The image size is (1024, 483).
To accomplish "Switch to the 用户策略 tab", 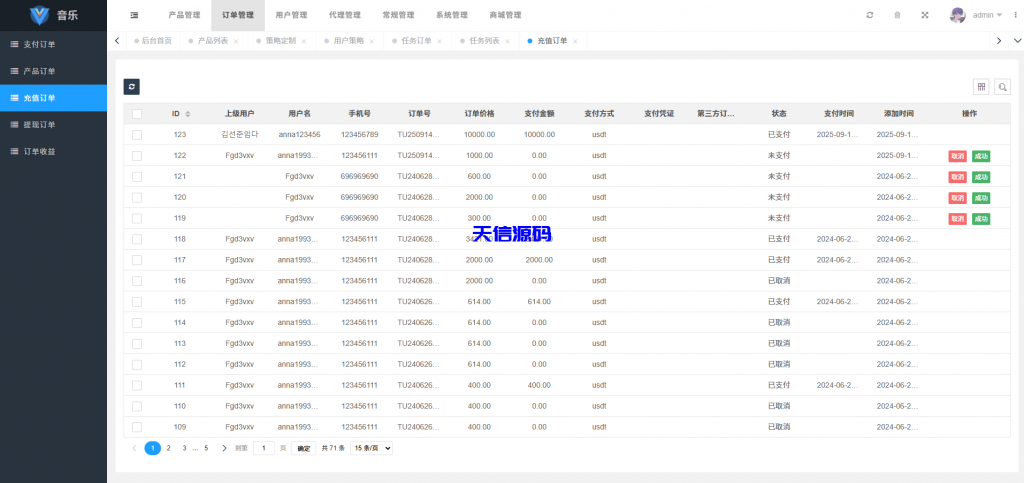I will point(348,40).
